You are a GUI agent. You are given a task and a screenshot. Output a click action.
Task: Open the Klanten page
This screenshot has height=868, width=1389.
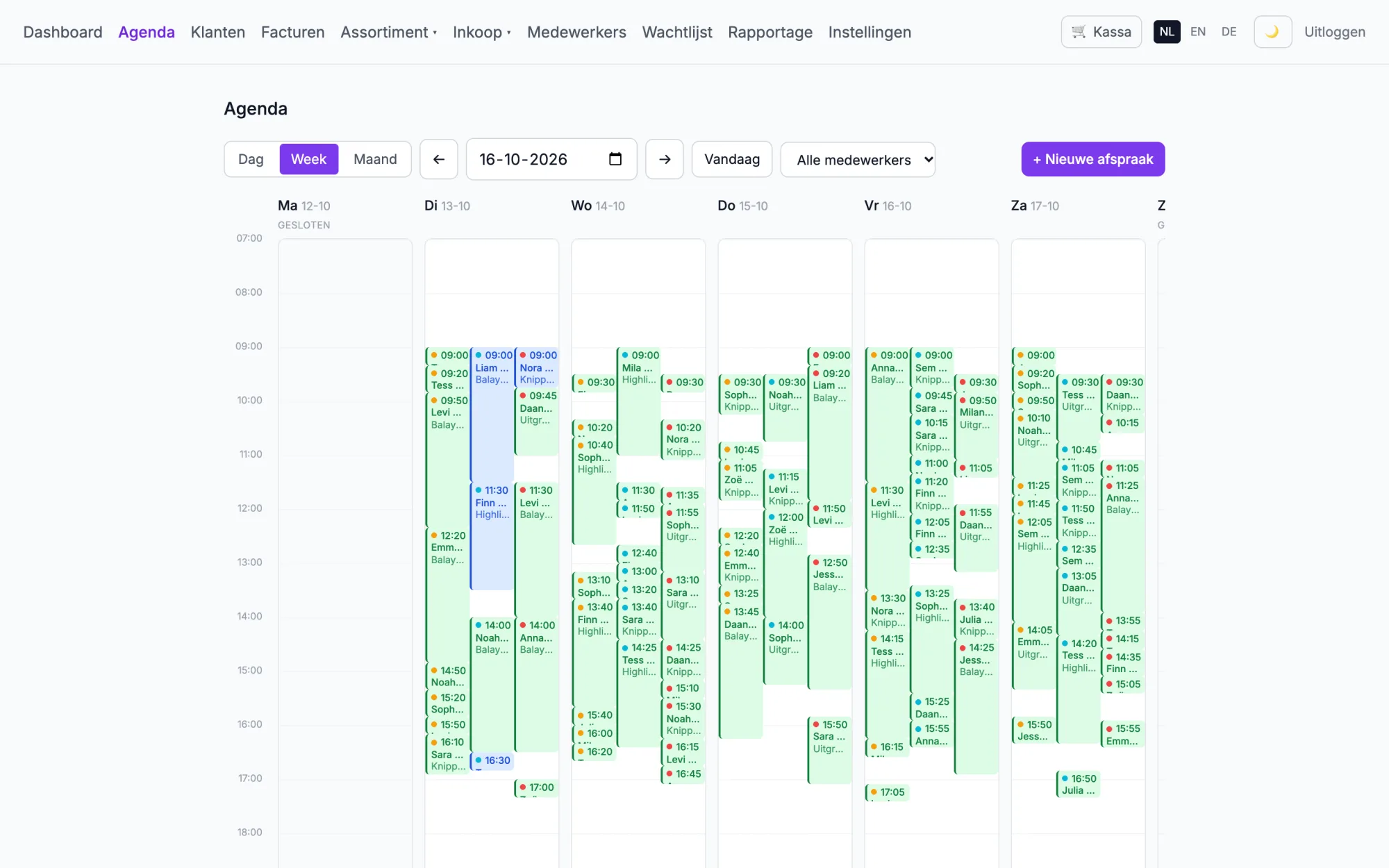point(218,32)
